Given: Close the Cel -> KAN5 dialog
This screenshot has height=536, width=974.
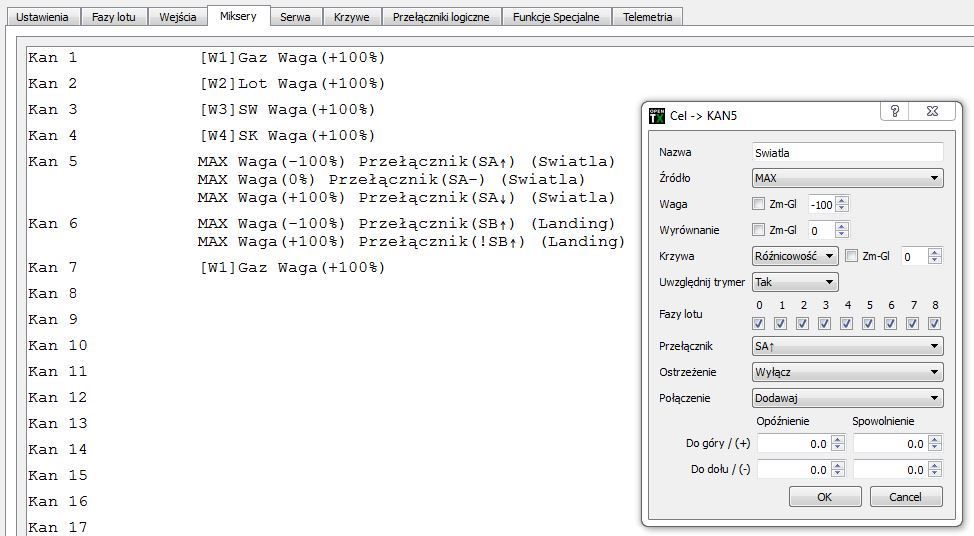Looking at the screenshot, I should coord(931,112).
